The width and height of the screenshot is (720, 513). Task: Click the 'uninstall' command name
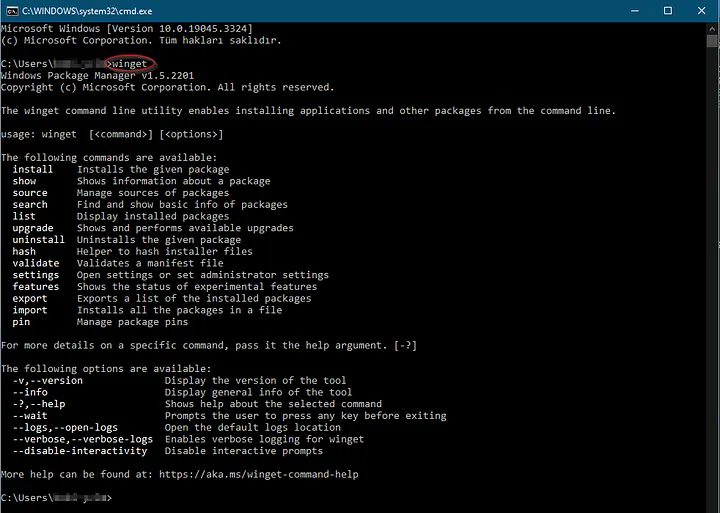click(x=38, y=240)
